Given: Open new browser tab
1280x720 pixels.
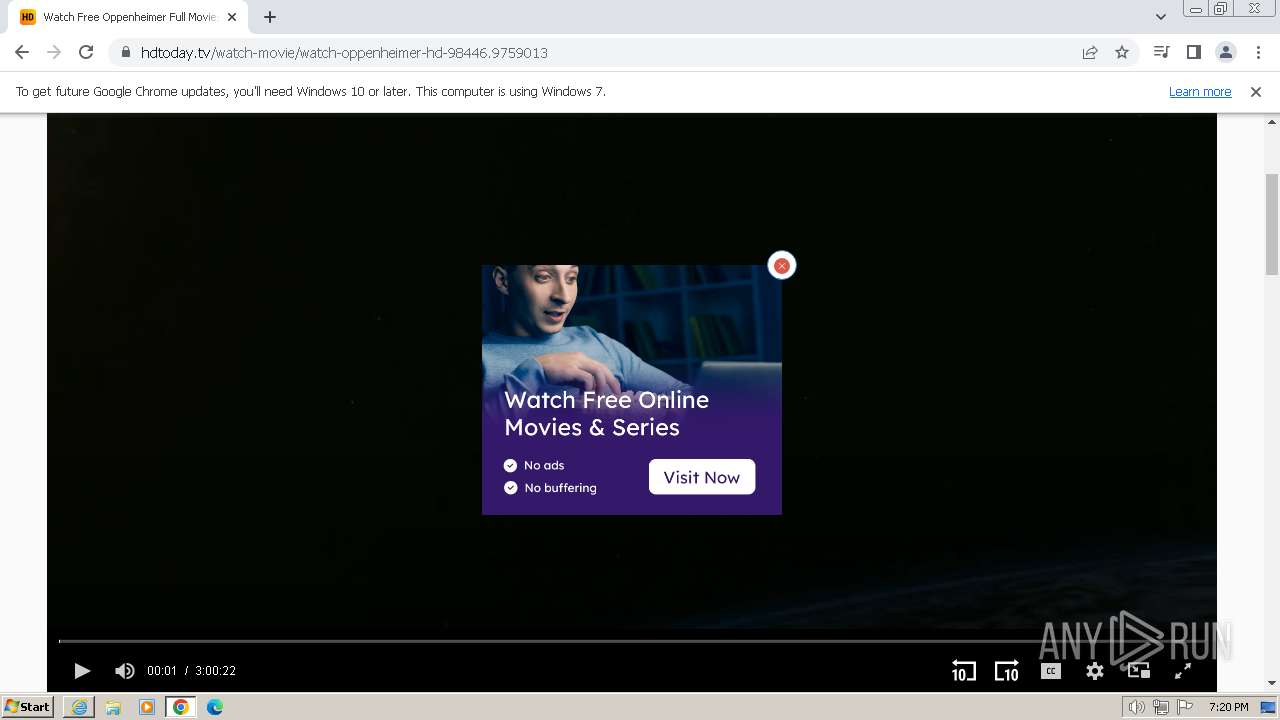Looking at the screenshot, I should (270, 17).
